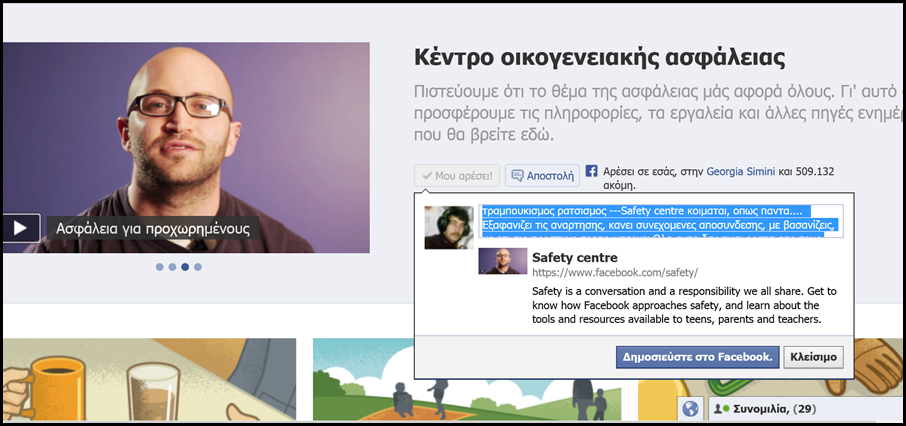The image size is (906, 426).
Task: Click the Κλείσιμο button
Action: coord(814,357)
